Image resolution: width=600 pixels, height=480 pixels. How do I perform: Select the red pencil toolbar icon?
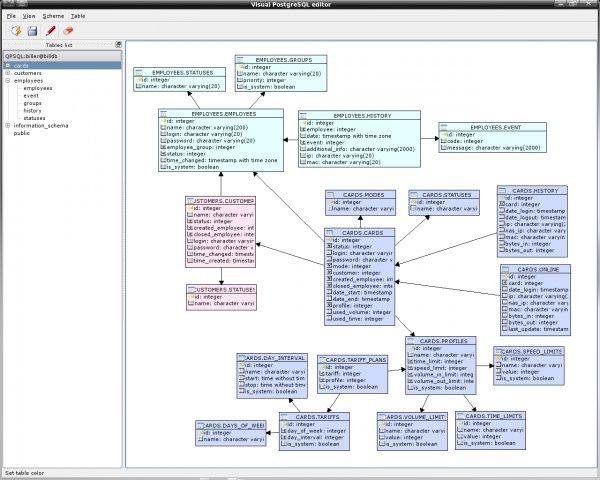pyautogui.click(x=49, y=31)
